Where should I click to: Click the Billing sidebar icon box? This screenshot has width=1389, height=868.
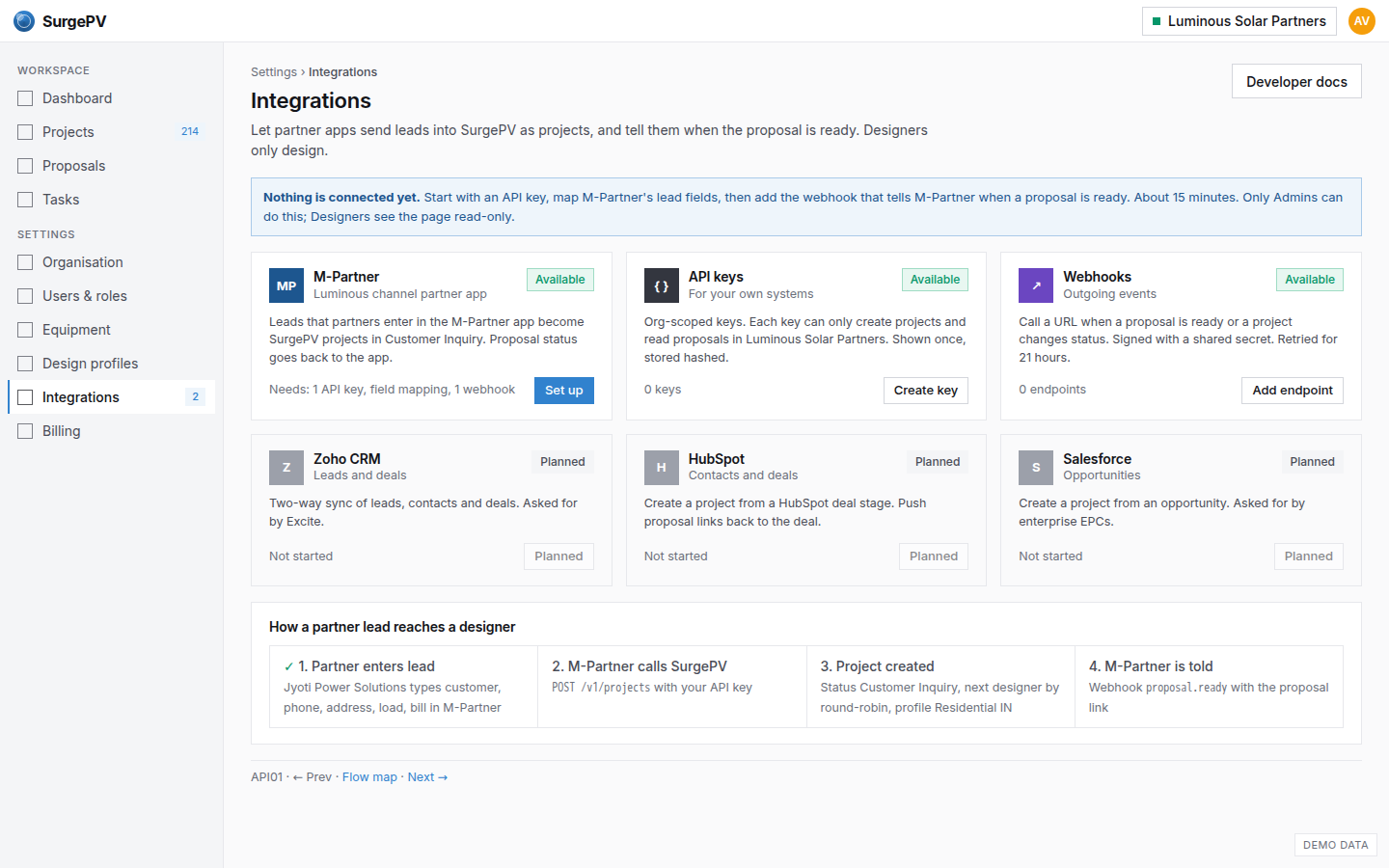click(25, 431)
